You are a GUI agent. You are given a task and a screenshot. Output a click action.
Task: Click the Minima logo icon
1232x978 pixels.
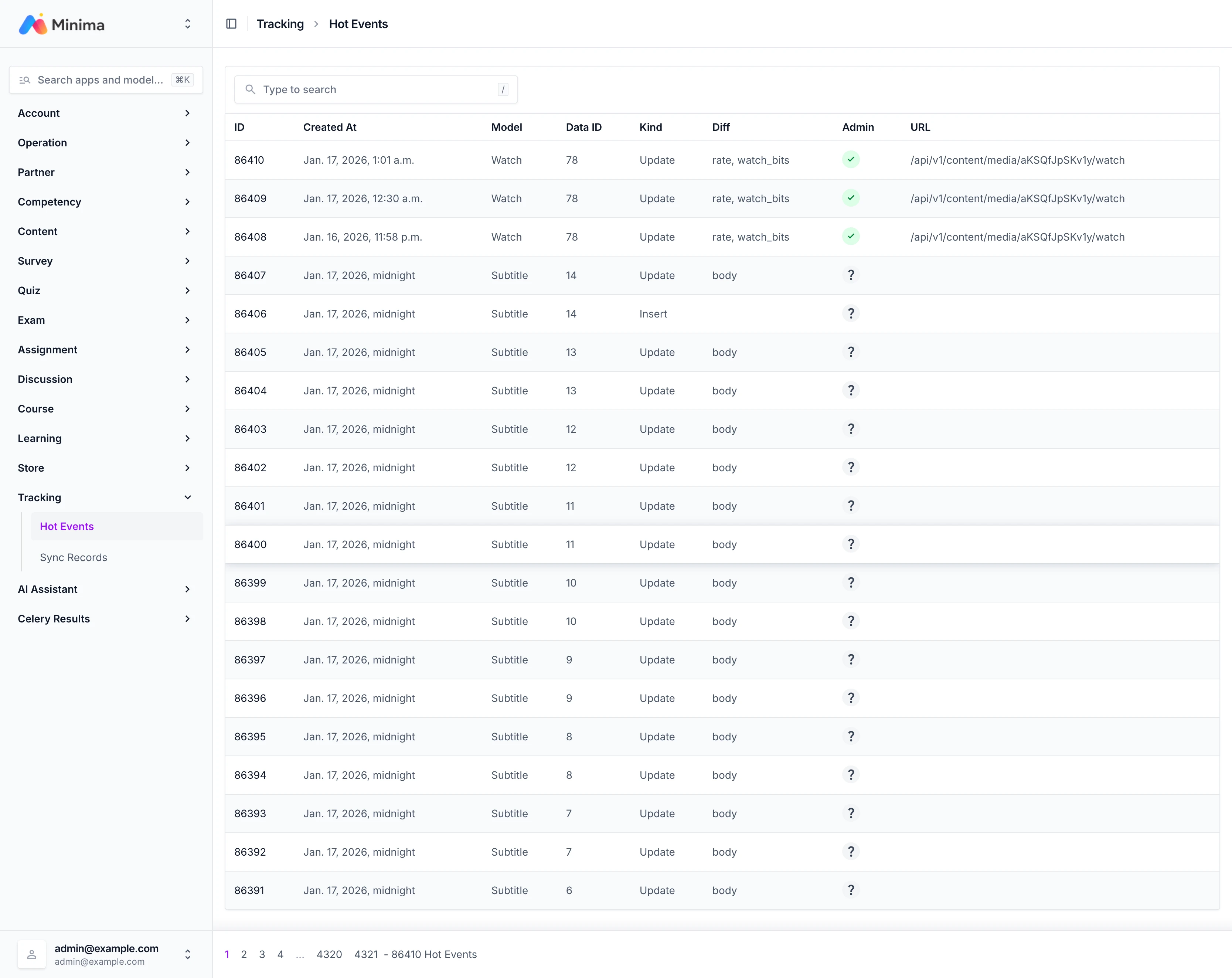click(x=33, y=24)
